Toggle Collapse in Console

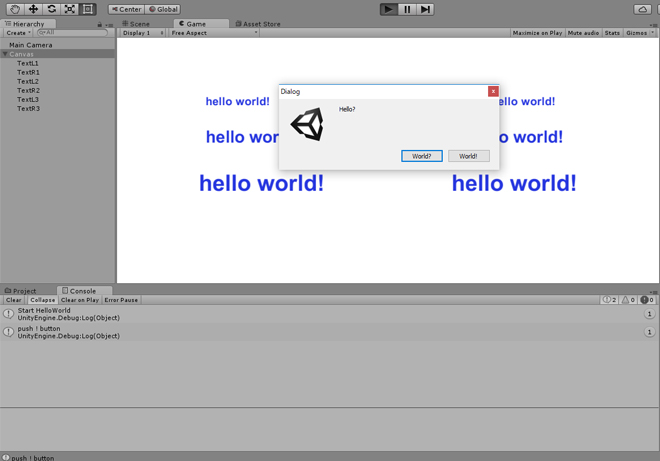43,300
